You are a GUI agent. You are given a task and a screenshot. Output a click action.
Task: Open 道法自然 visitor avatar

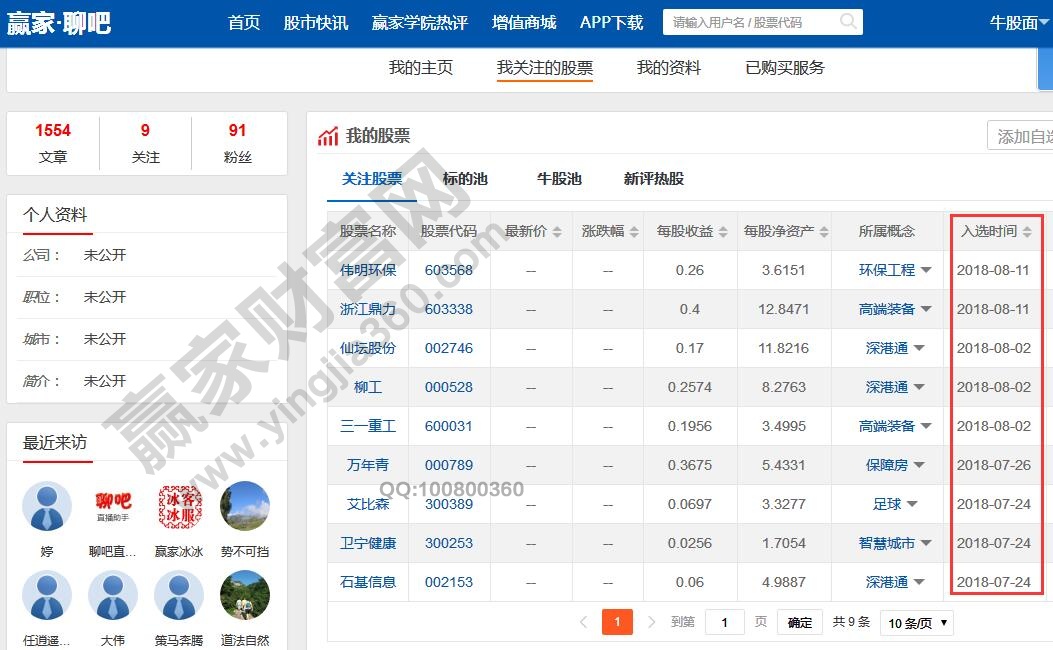click(x=245, y=597)
